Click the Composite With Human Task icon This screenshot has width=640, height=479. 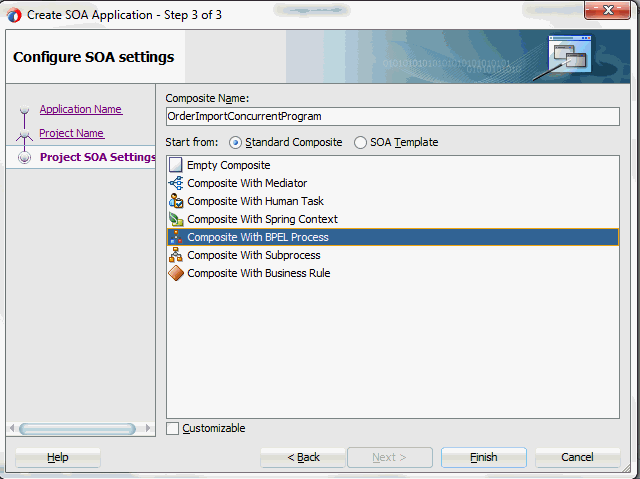pos(176,201)
